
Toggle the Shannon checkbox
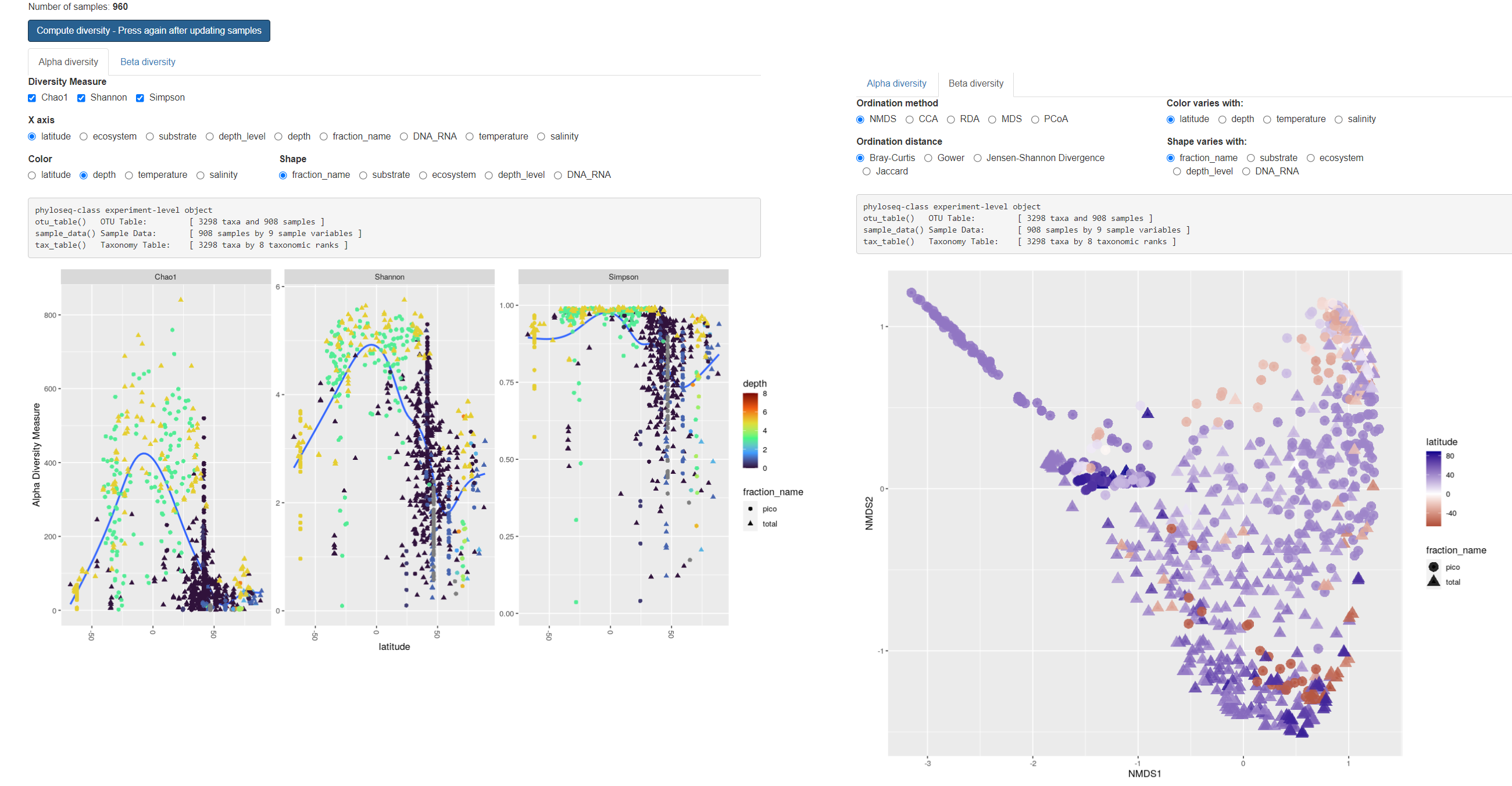81,98
